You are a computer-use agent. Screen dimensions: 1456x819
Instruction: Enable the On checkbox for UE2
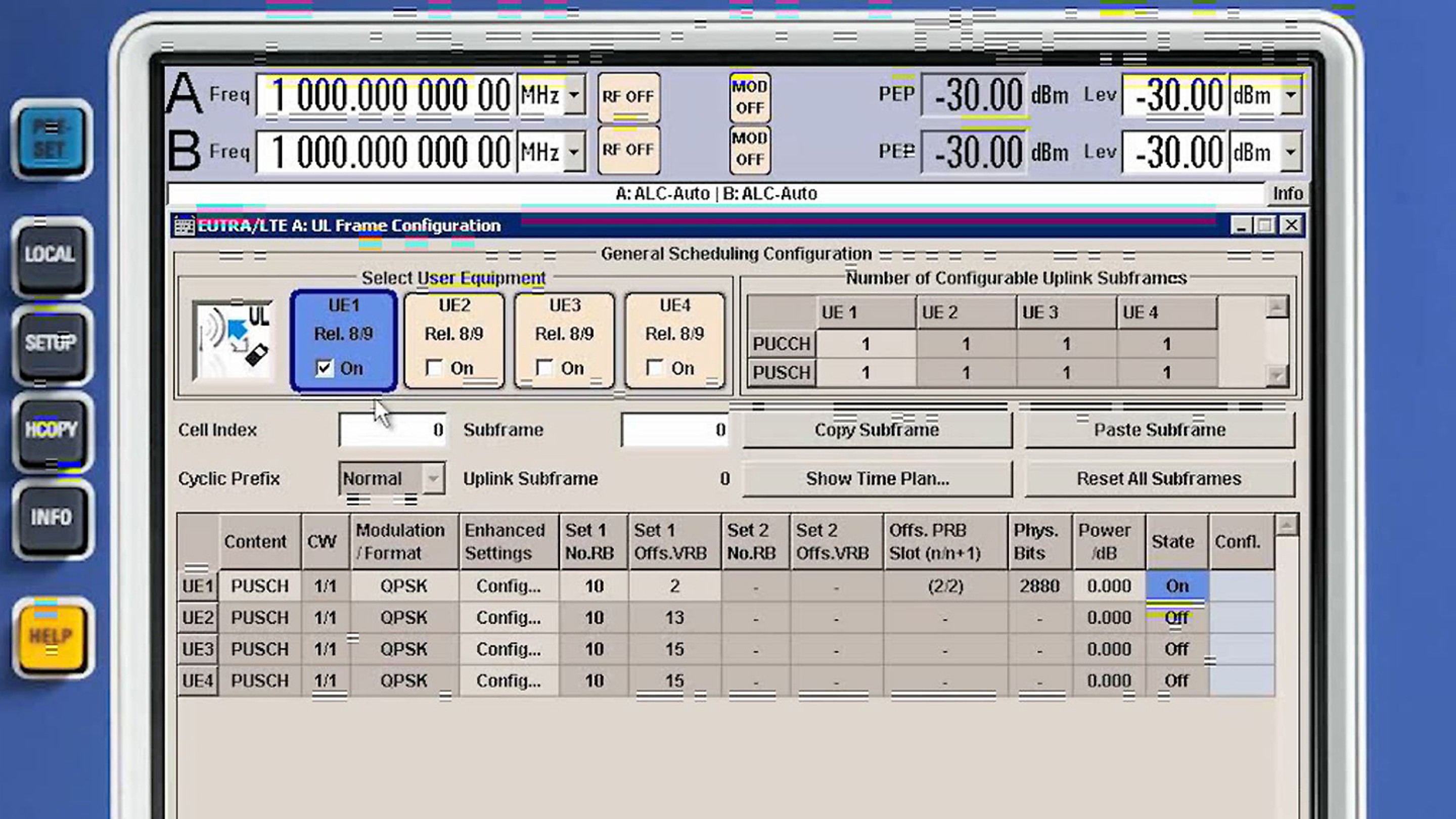435,368
